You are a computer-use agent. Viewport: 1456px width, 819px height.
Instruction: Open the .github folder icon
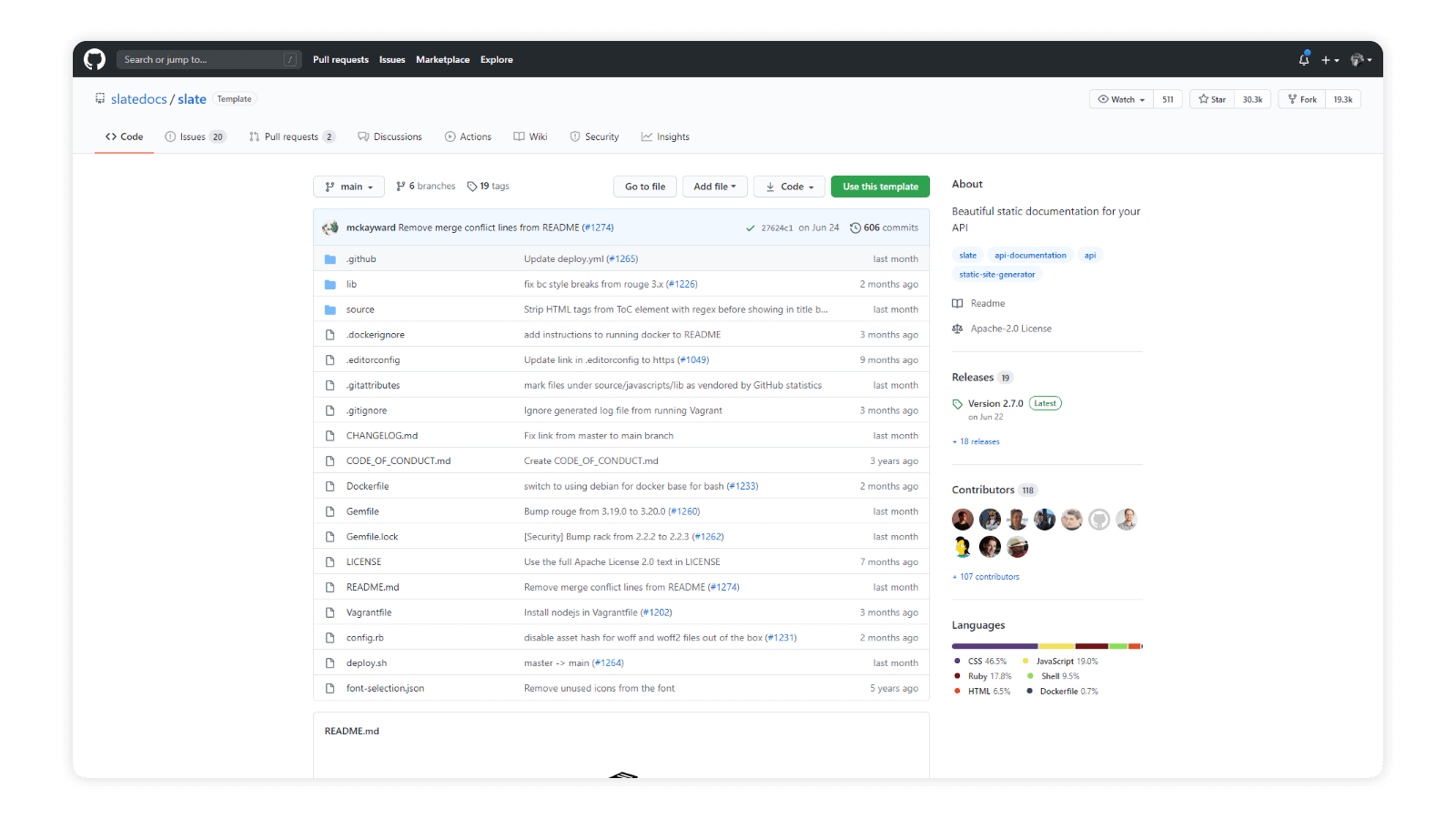click(330, 259)
